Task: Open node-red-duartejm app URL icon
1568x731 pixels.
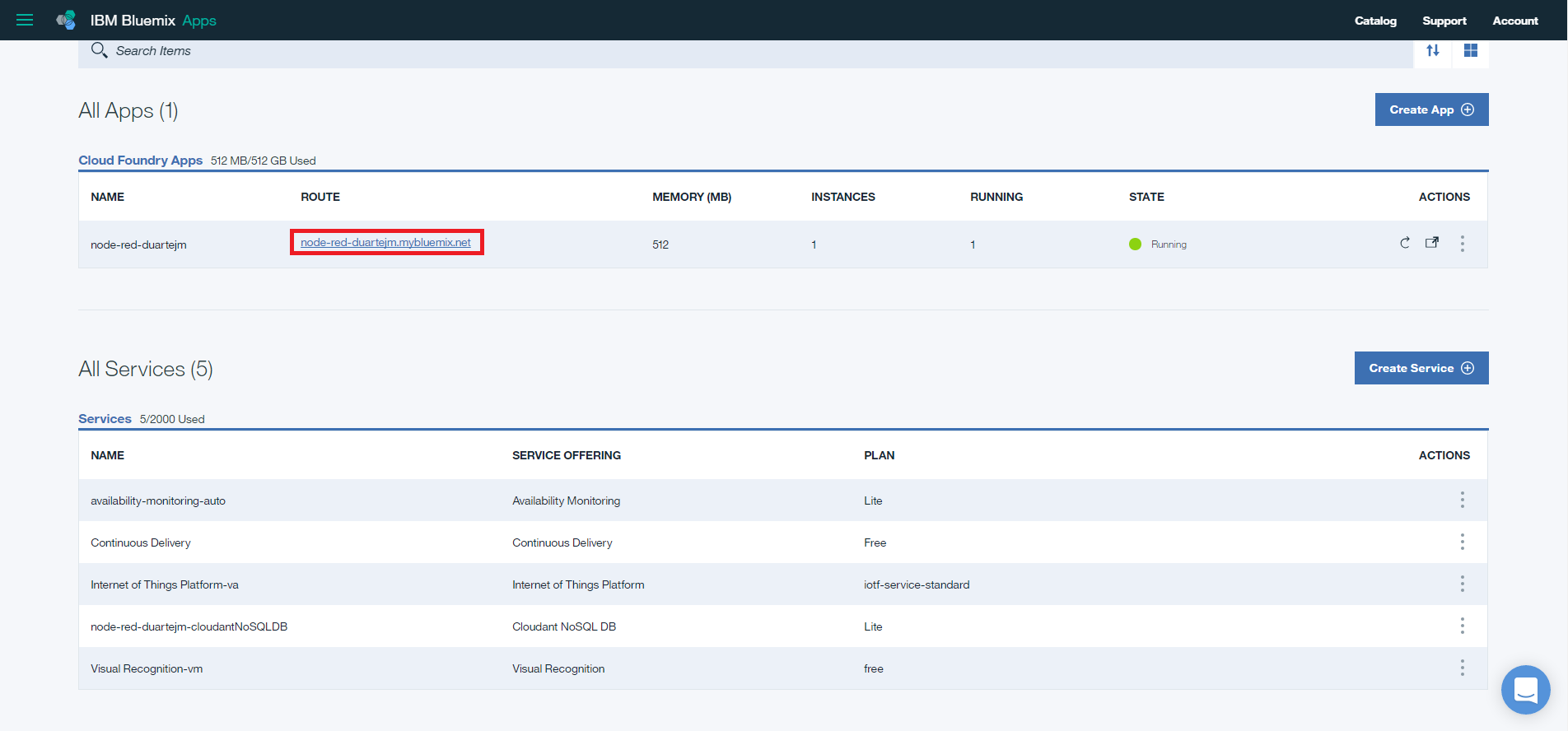Action: pos(1432,243)
